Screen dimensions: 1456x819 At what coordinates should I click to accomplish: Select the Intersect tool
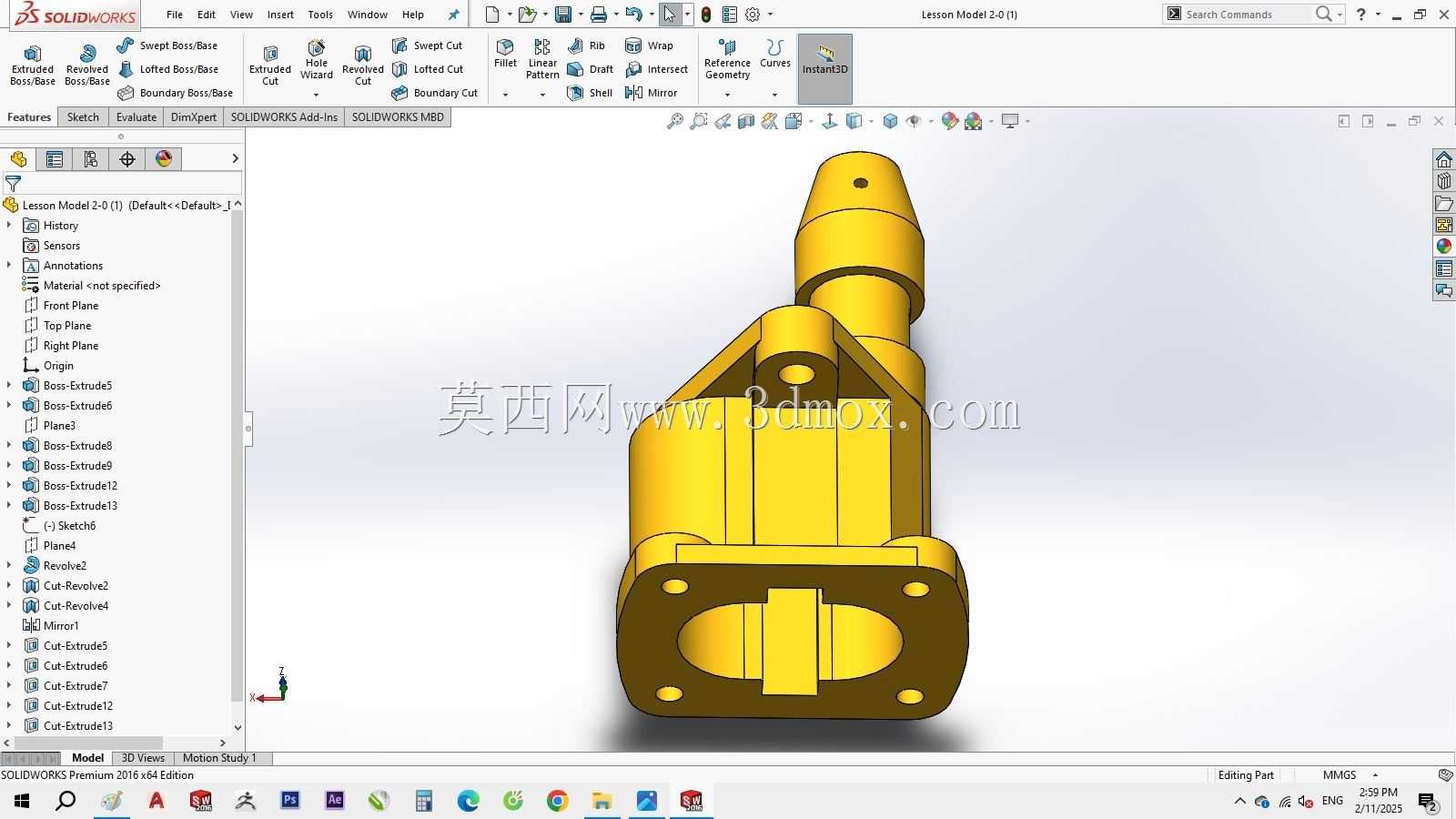click(x=656, y=69)
